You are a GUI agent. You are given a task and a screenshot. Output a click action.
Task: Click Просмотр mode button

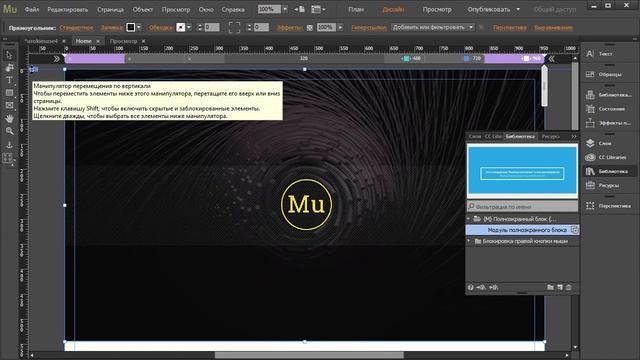437,9
